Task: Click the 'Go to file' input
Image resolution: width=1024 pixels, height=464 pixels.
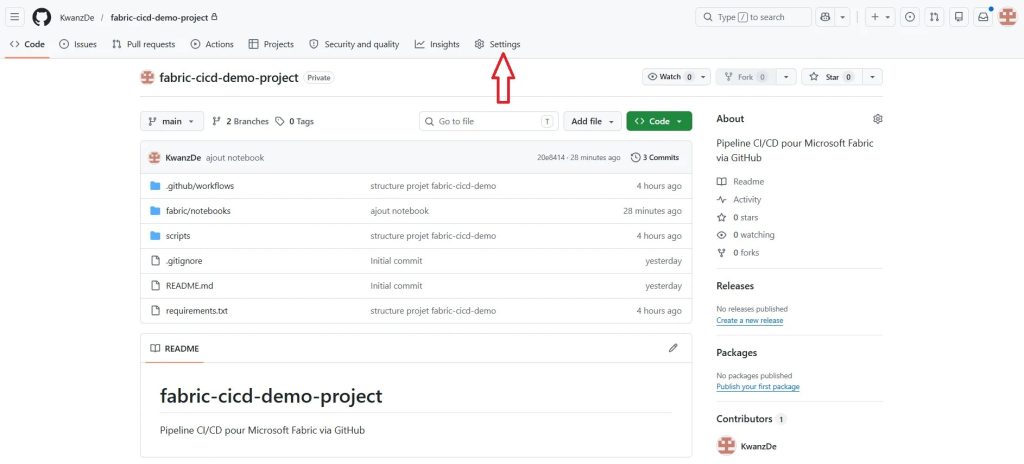Action: (489, 122)
